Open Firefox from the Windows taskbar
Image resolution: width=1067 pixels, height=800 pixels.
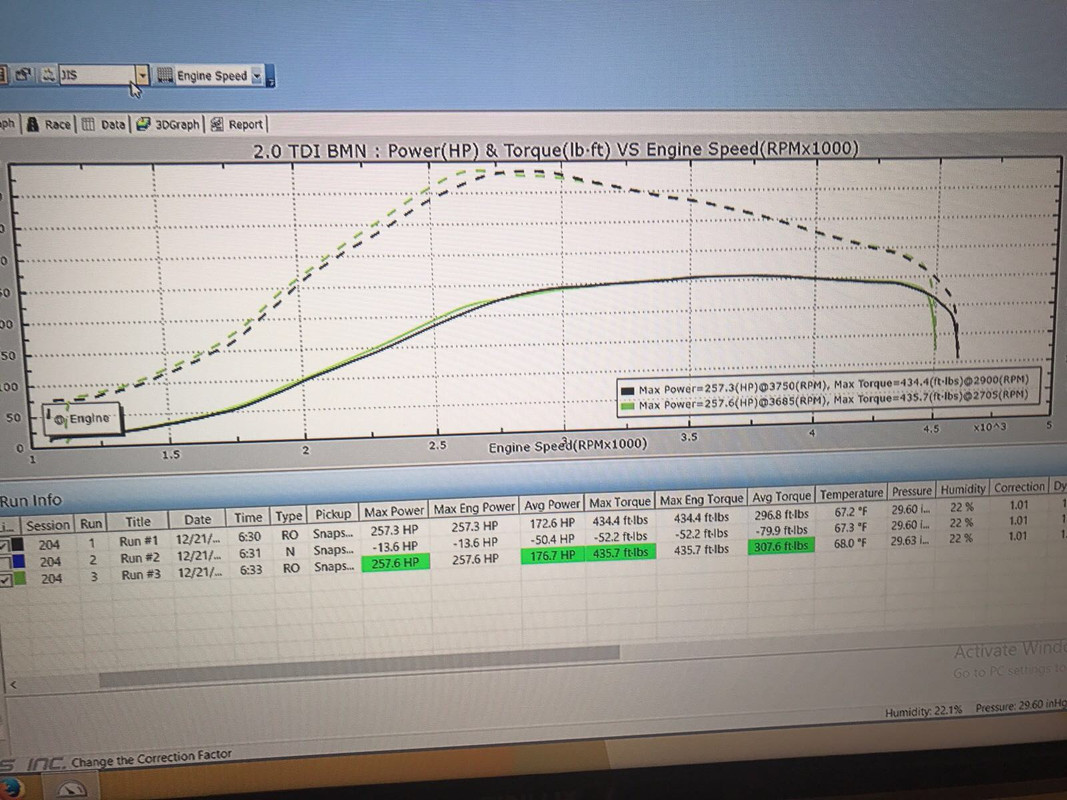tap(10, 789)
